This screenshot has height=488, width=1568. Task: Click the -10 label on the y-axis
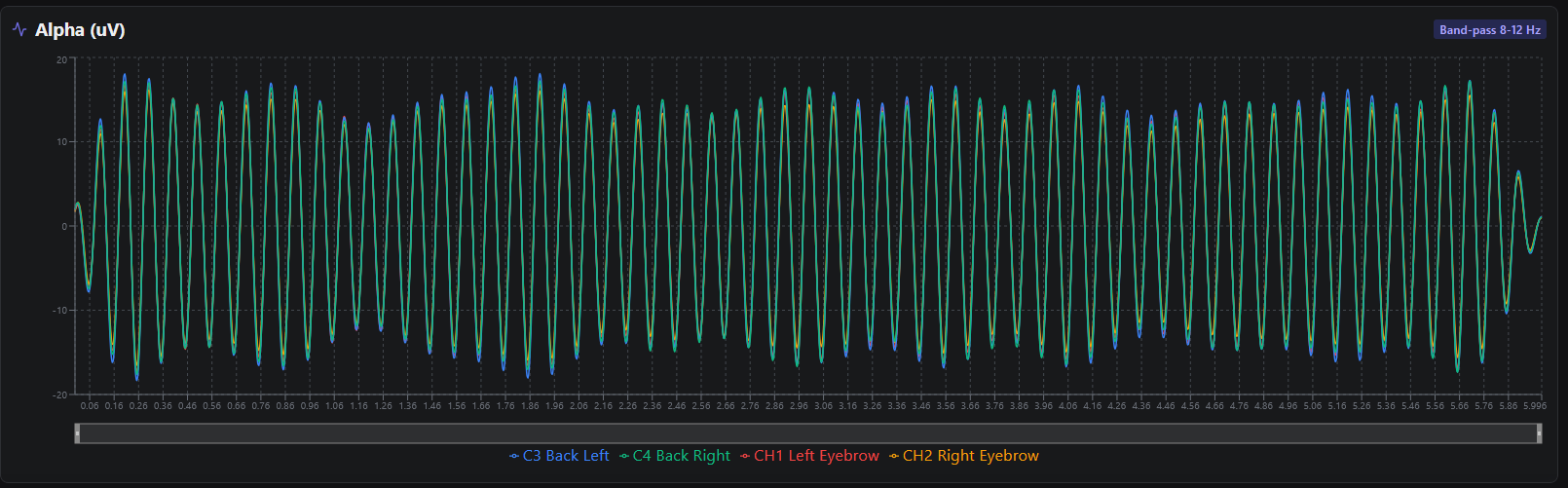pos(59,311)
